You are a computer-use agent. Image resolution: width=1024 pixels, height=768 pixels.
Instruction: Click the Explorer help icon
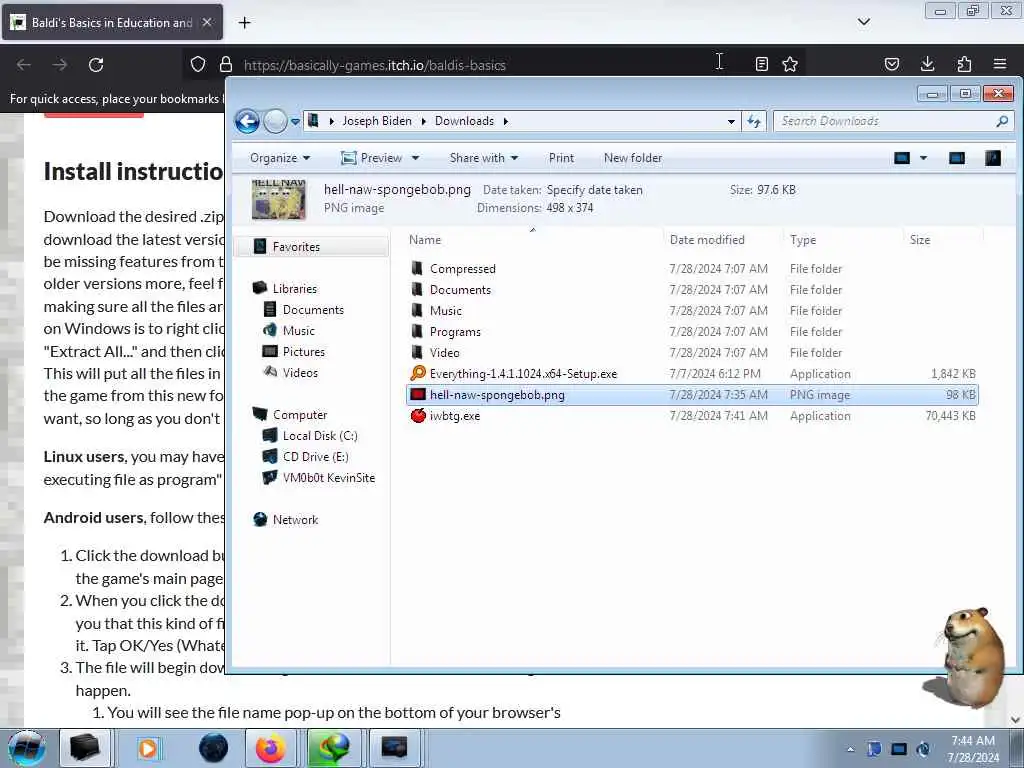tap(993, 158)
